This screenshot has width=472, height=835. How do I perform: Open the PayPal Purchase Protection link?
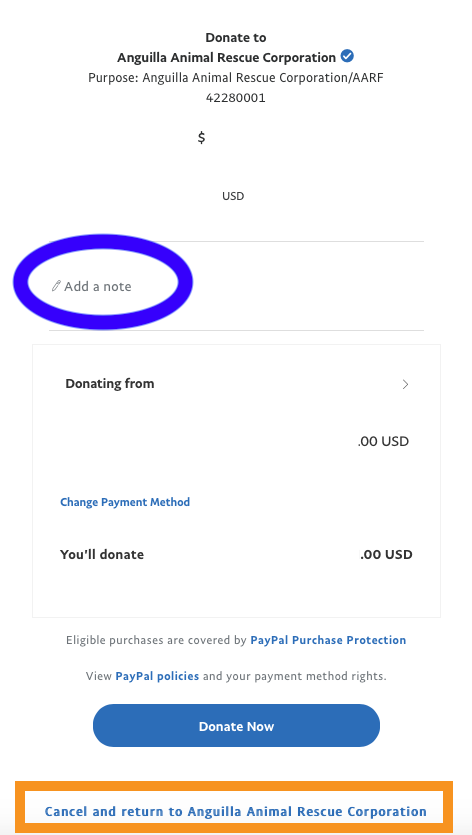coord(328,640)
